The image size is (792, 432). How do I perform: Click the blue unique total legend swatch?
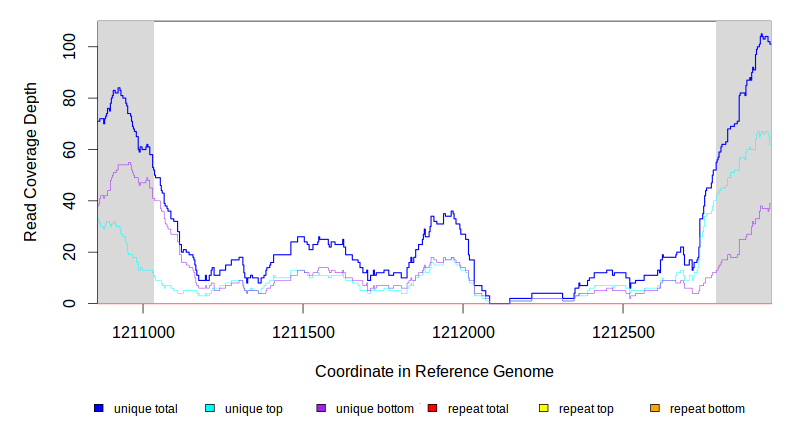click(99, 409)
